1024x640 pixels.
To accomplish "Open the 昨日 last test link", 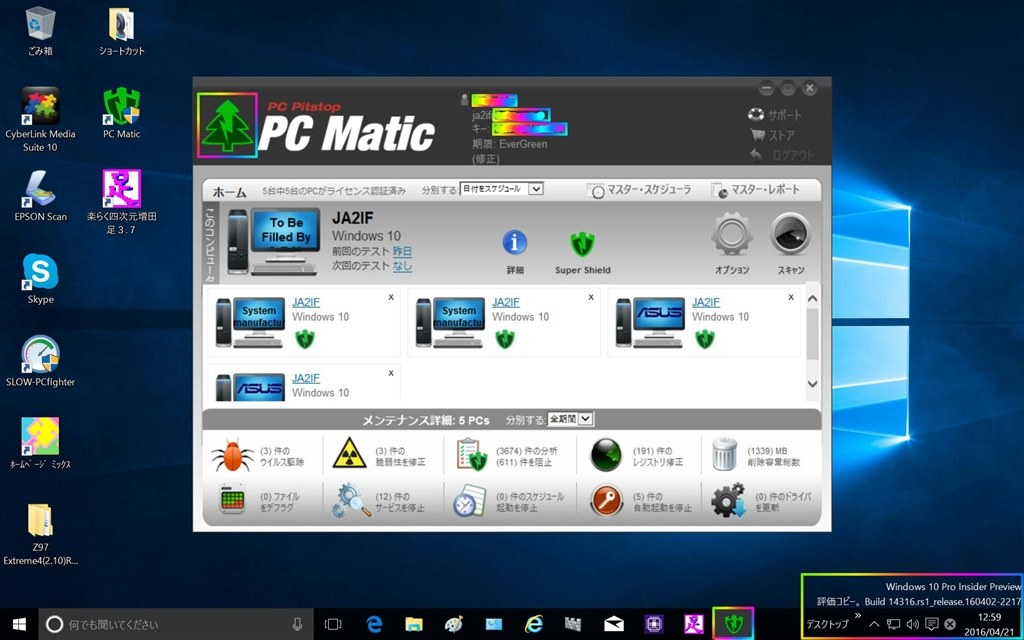I will (x=402, y=251).
